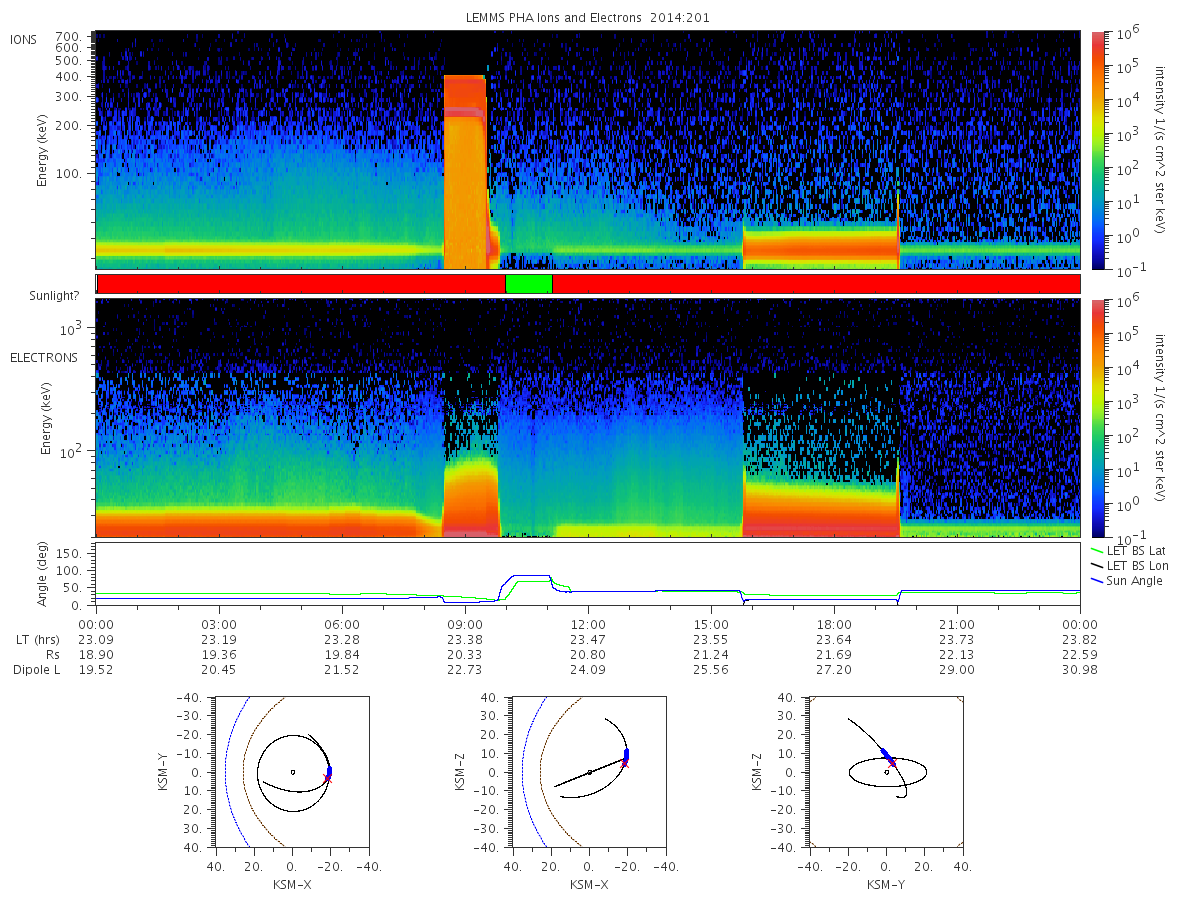Click the Dipole L value 29.00
The width and height of the screenshot is (1200, 900).
pyautogui.click(x=957, y=670)
